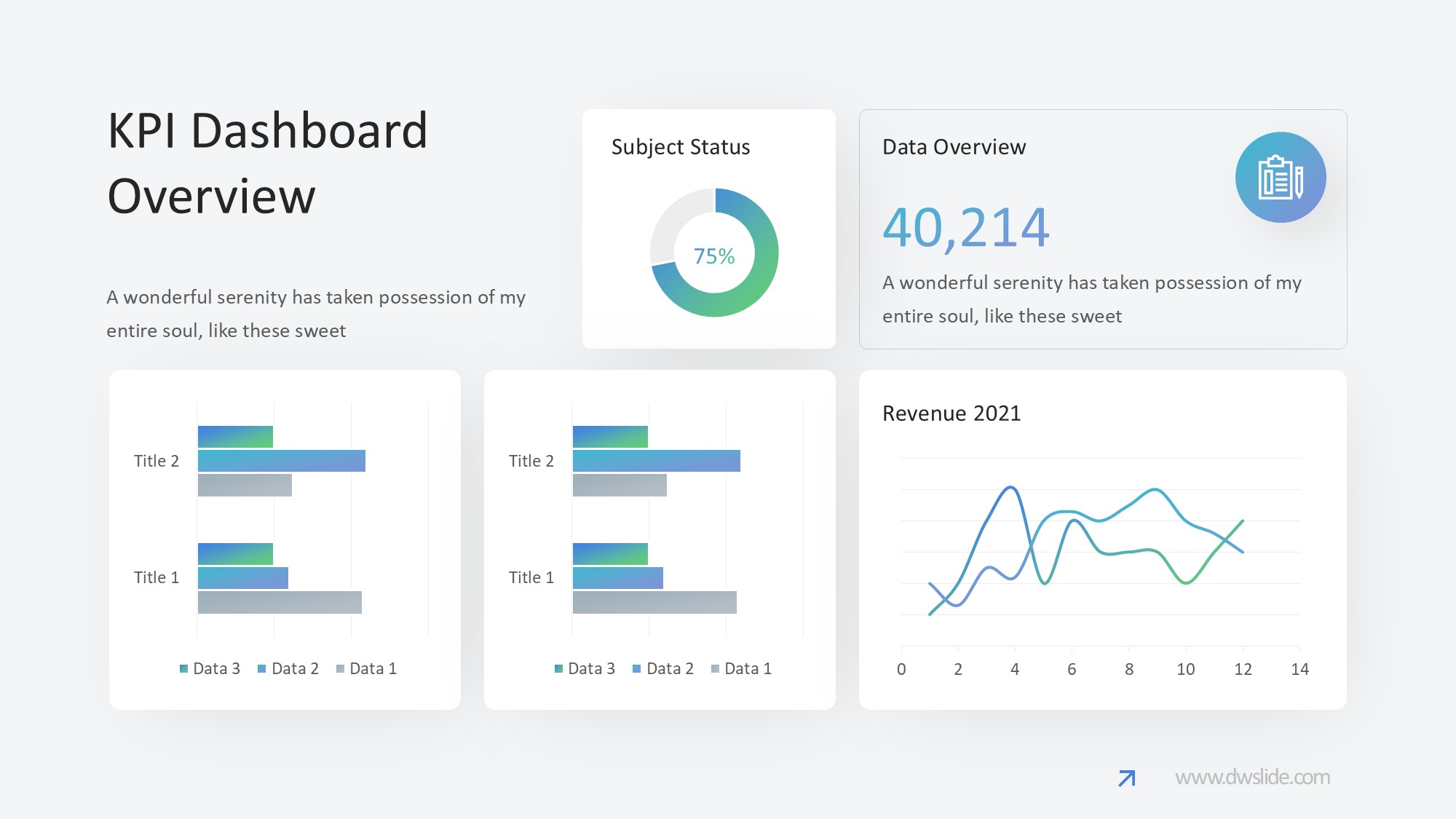
Task: Click Data 1 legend swatch in middle chart
Action: click(715, 669)
